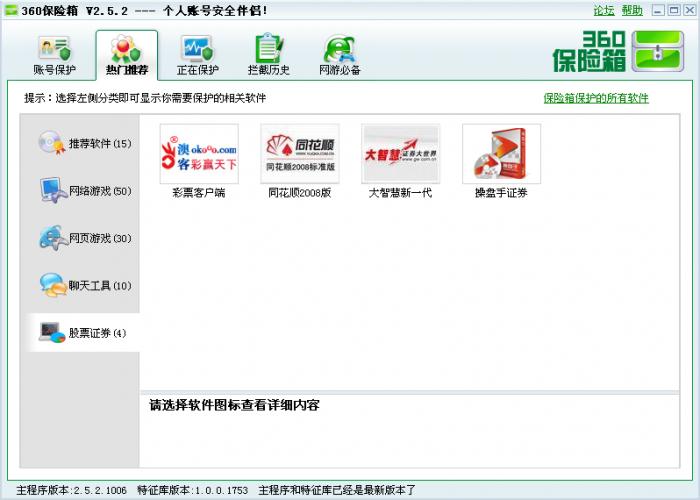Open the 论坛 forum link
Image resolution: width=700 pixels, height=500 pixels.
pyautogui.click(x=604, y=10)
